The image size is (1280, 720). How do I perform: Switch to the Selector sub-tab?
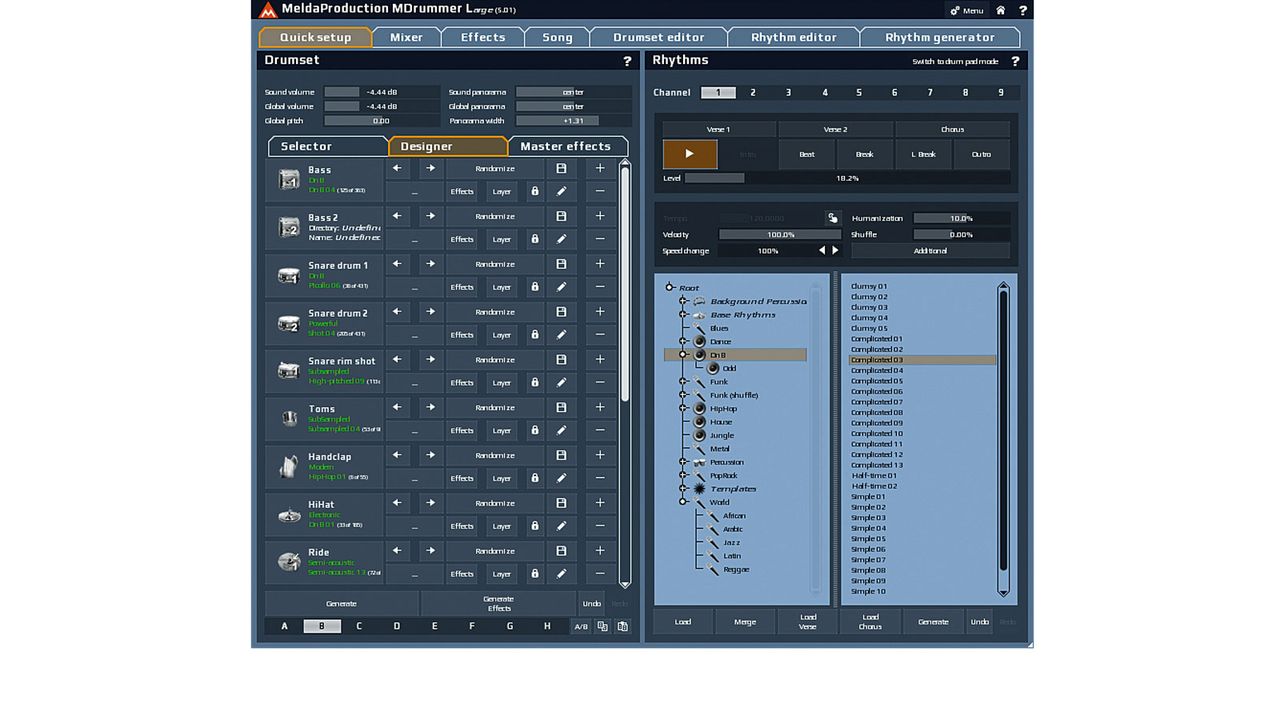pos(328,146)
